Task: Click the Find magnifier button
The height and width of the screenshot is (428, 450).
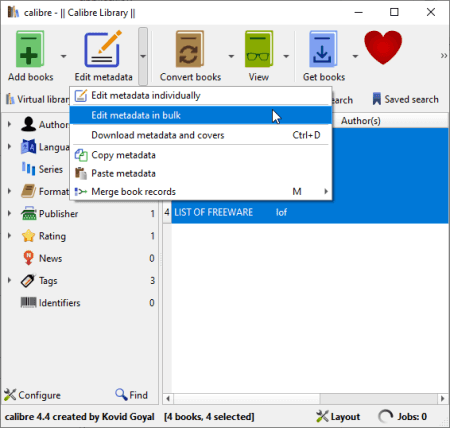Action: click(x=131, y=395)
